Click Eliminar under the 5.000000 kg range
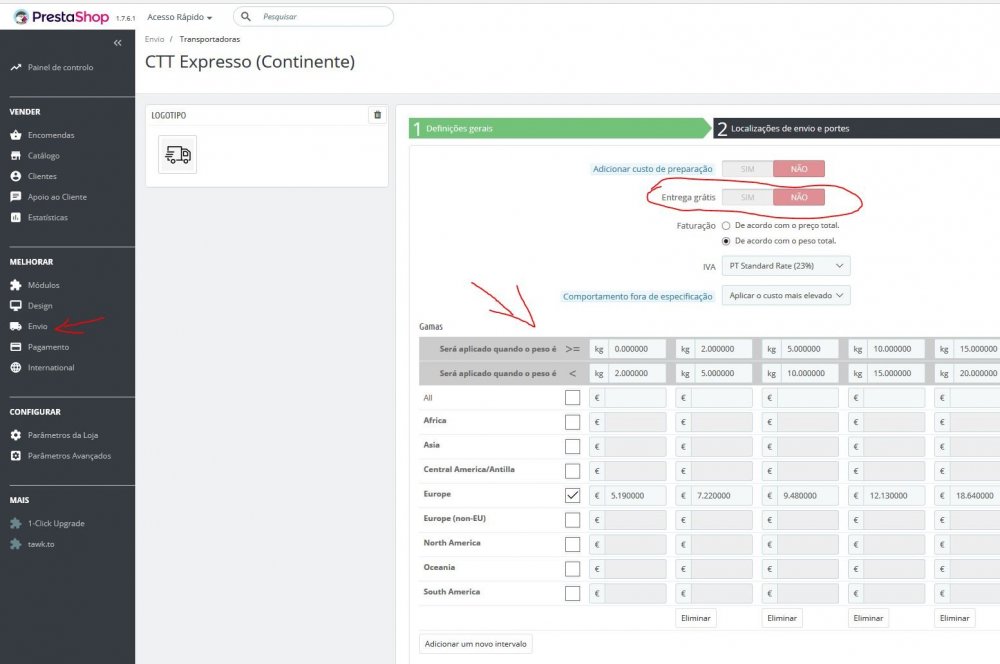 [782, 618]
